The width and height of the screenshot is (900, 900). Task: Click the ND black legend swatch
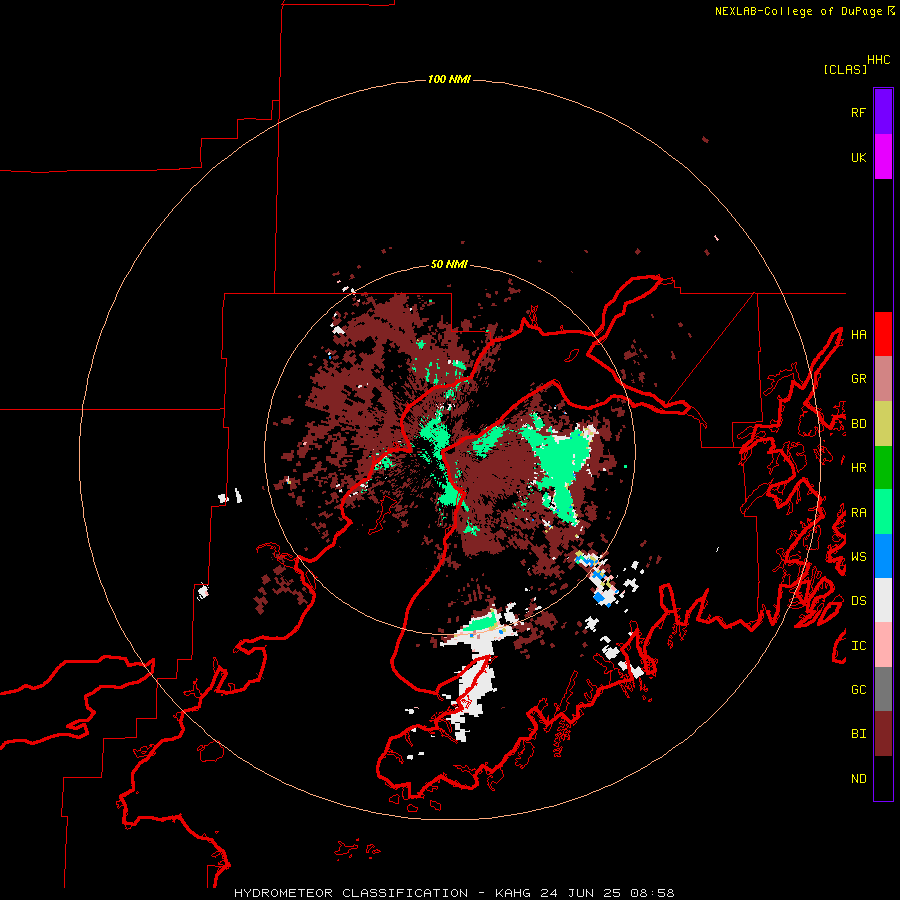[x=883, y=778]
